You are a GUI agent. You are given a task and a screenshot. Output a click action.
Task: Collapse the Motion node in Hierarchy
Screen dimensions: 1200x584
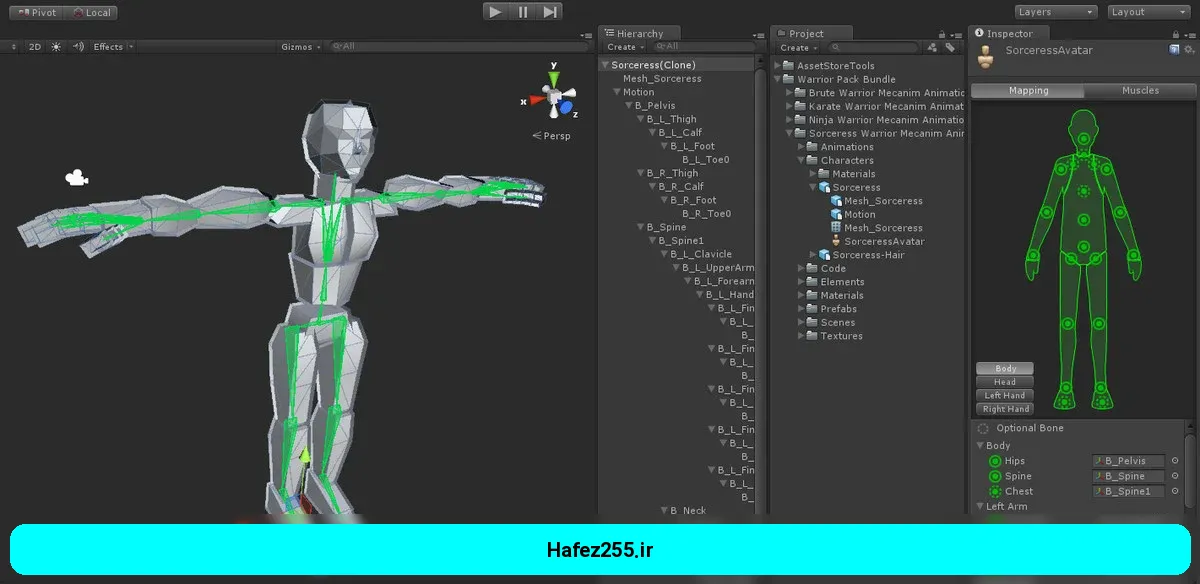[x=617, y=92]
